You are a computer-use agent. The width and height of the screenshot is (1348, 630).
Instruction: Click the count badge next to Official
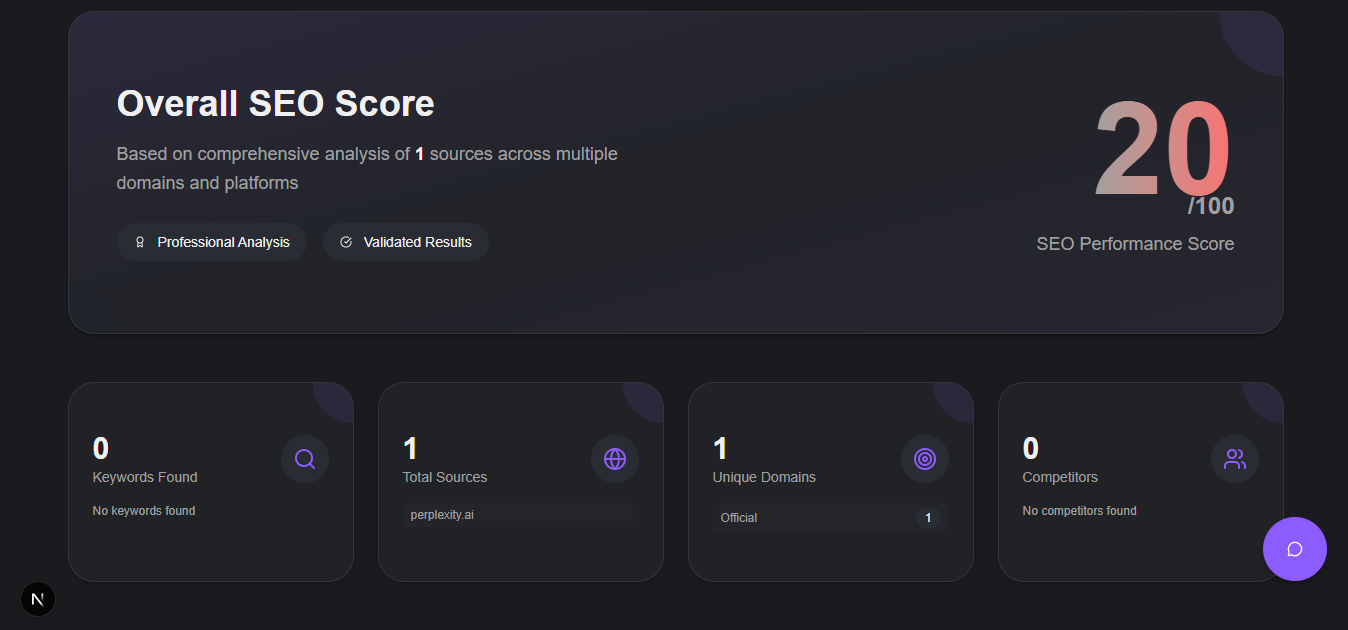pyautogui.click(x=928, y=517)
